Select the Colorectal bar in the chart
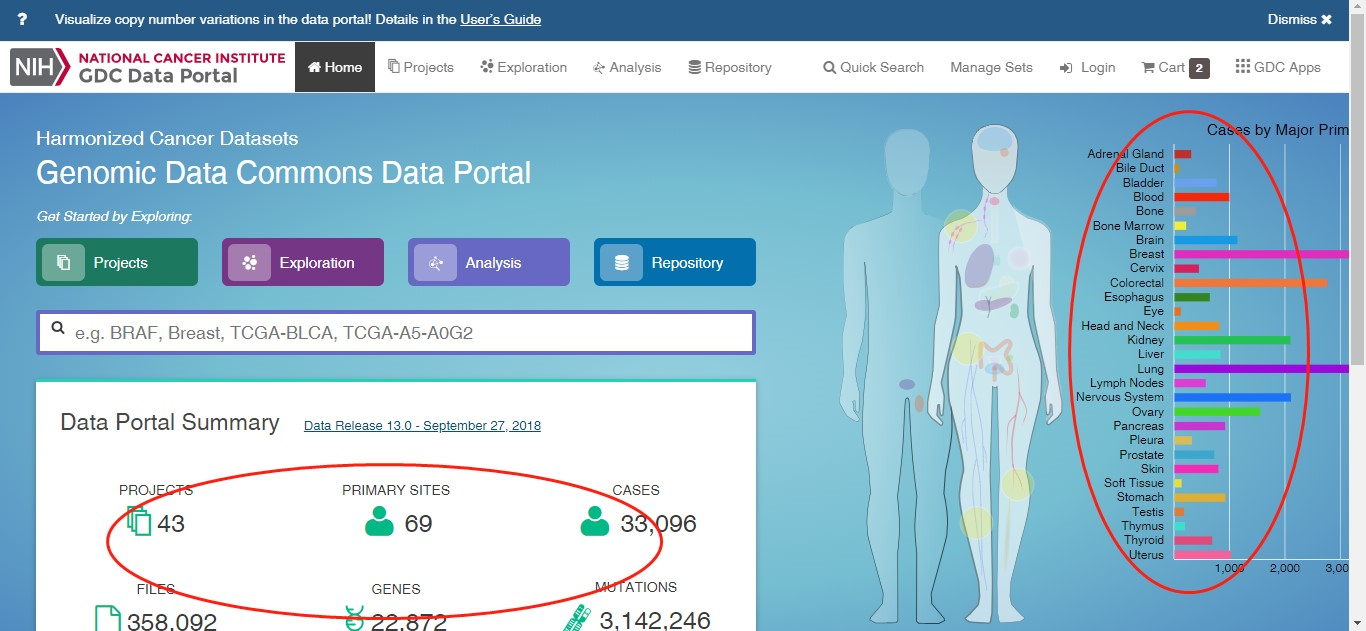Viewport: 1366px width, 631px height. (x=1250, y=283)
